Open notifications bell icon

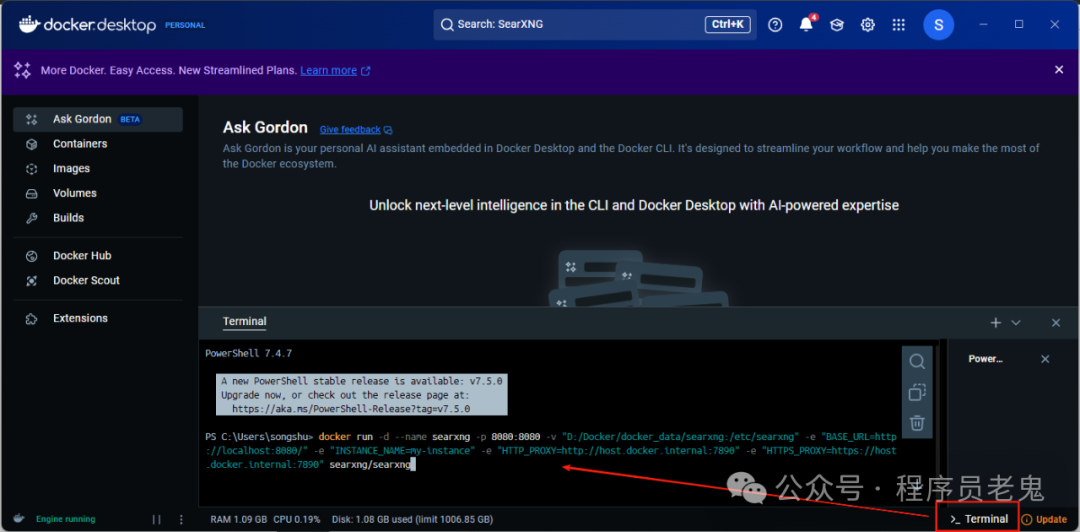pos(806,25)
